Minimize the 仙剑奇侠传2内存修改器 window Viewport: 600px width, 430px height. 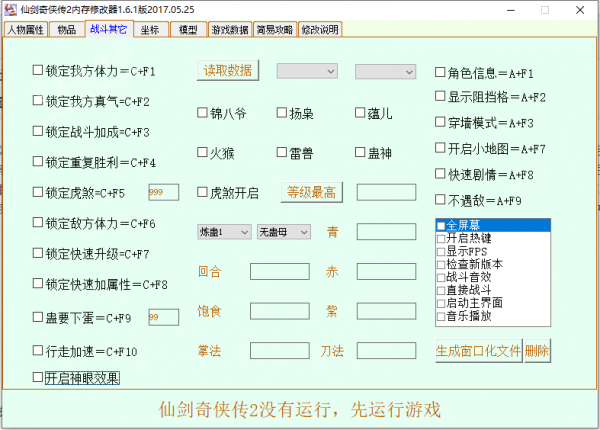(x=511, y=10)
